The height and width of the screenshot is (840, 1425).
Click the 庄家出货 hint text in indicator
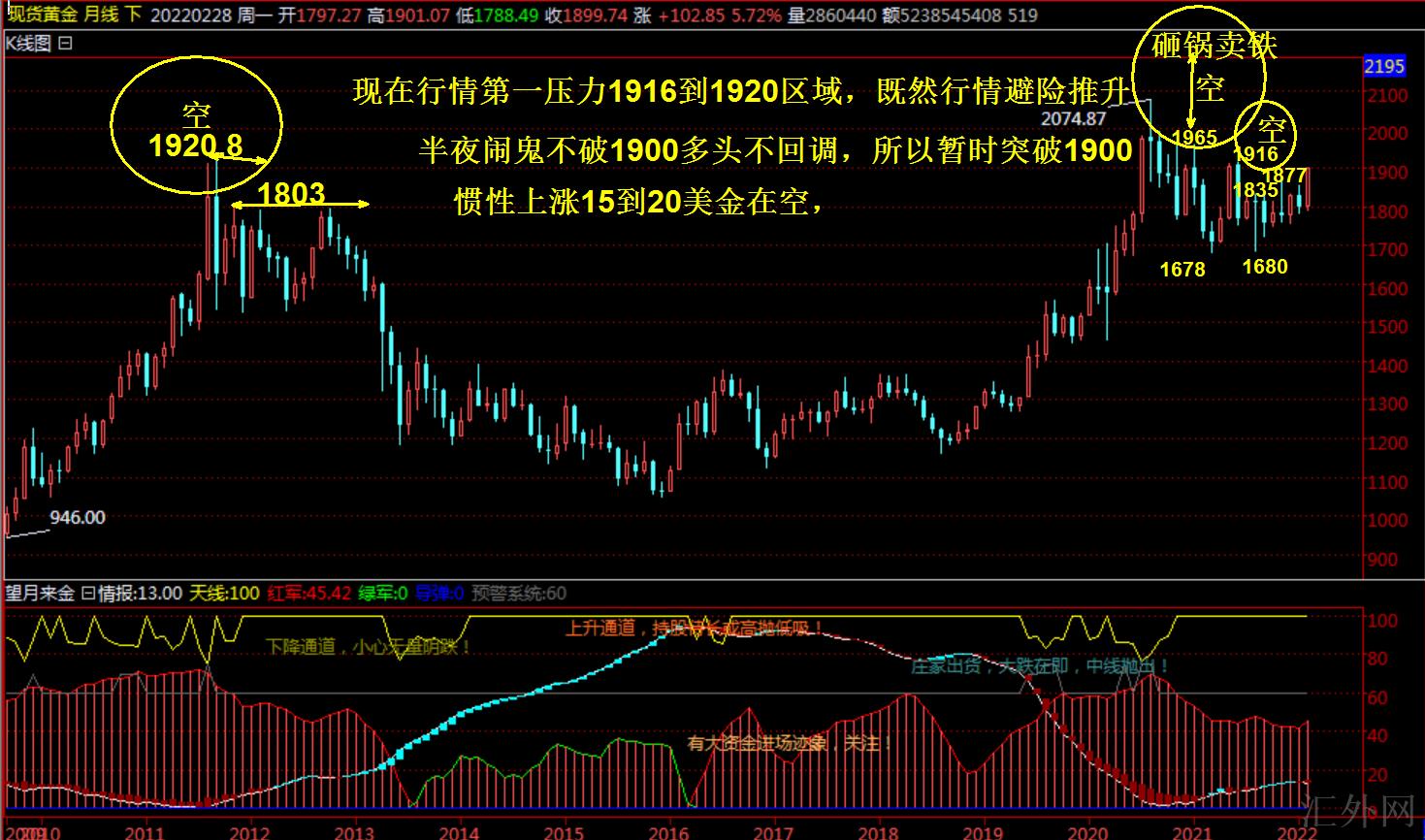point(1040,667)
